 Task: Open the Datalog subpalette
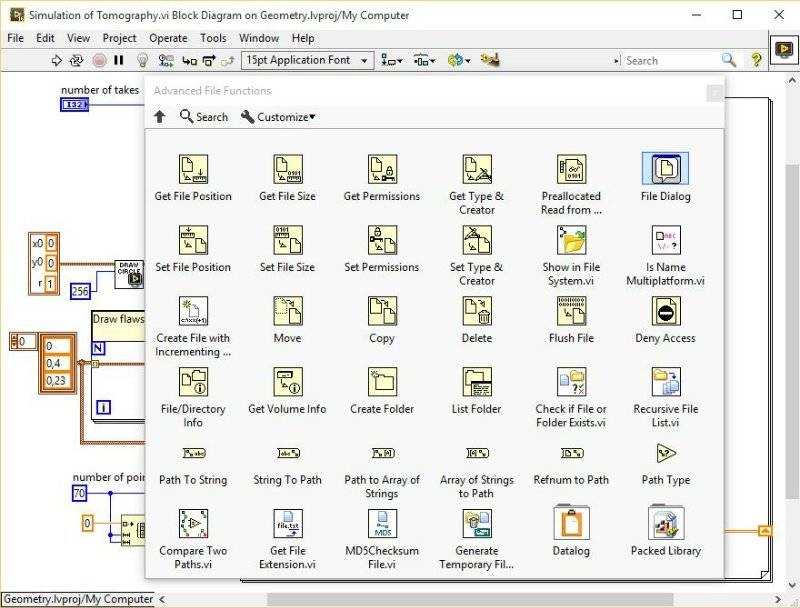pyautogui.click(x=571, y=523)
